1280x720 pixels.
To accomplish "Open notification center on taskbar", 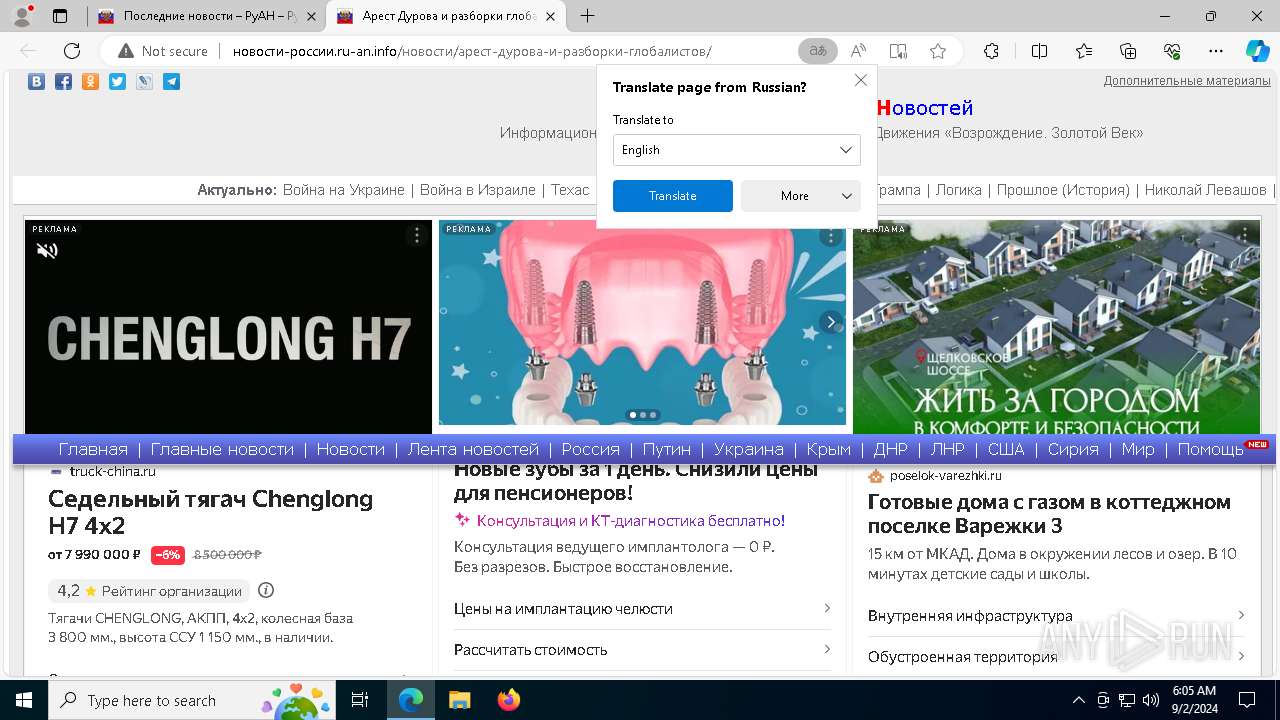I will pos(1247,700).
